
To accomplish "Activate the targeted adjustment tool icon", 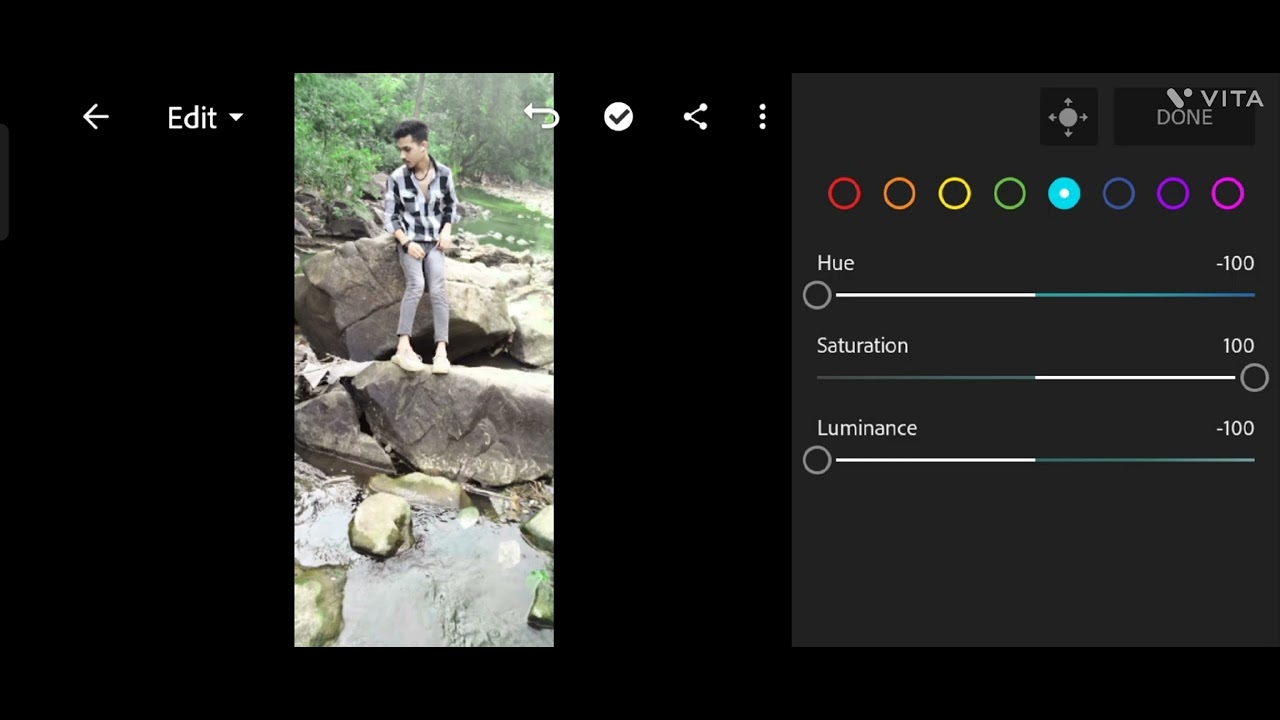I will click(x=1068, y=117).
